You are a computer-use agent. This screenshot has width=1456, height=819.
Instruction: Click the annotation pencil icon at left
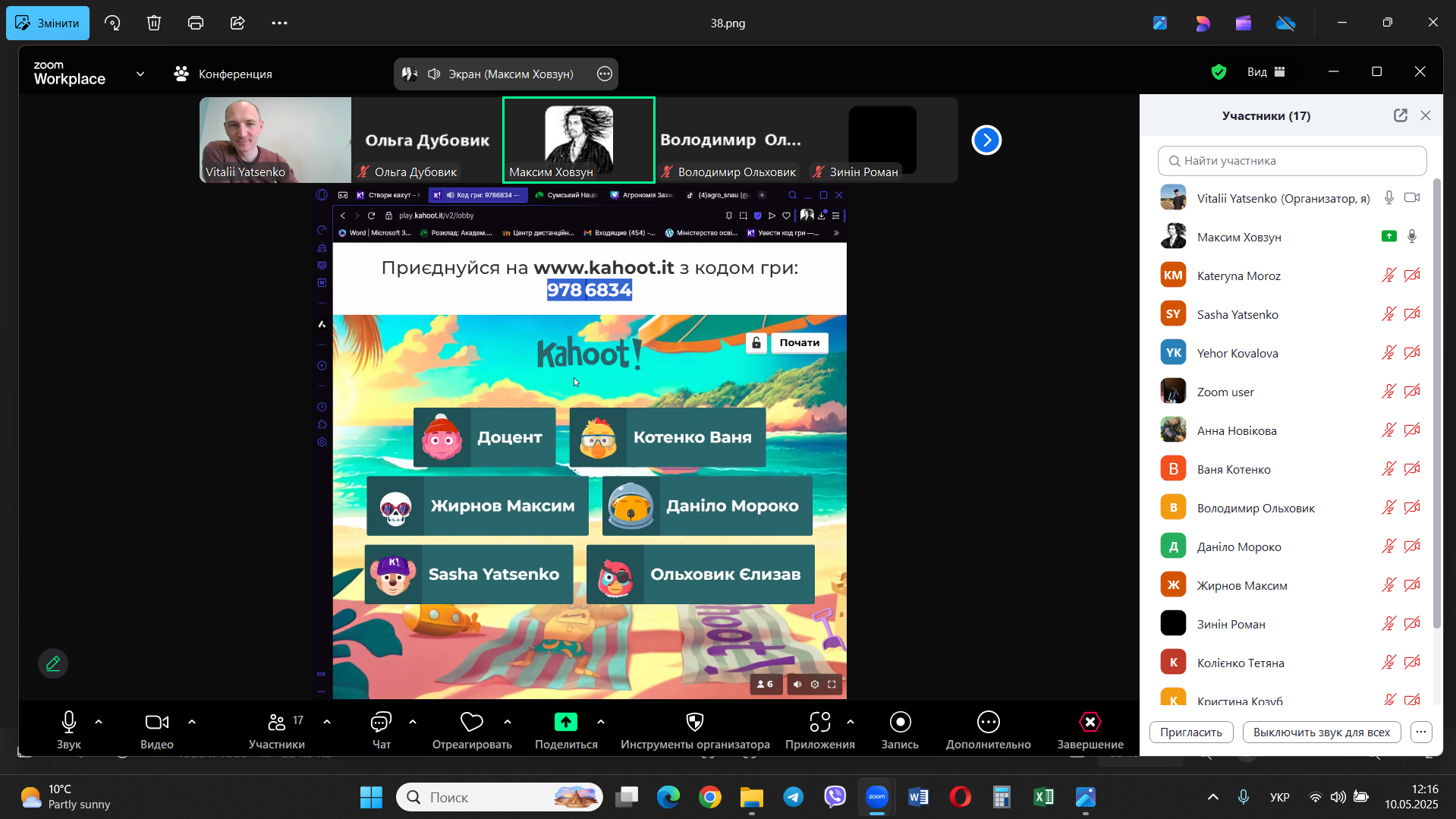53,663
